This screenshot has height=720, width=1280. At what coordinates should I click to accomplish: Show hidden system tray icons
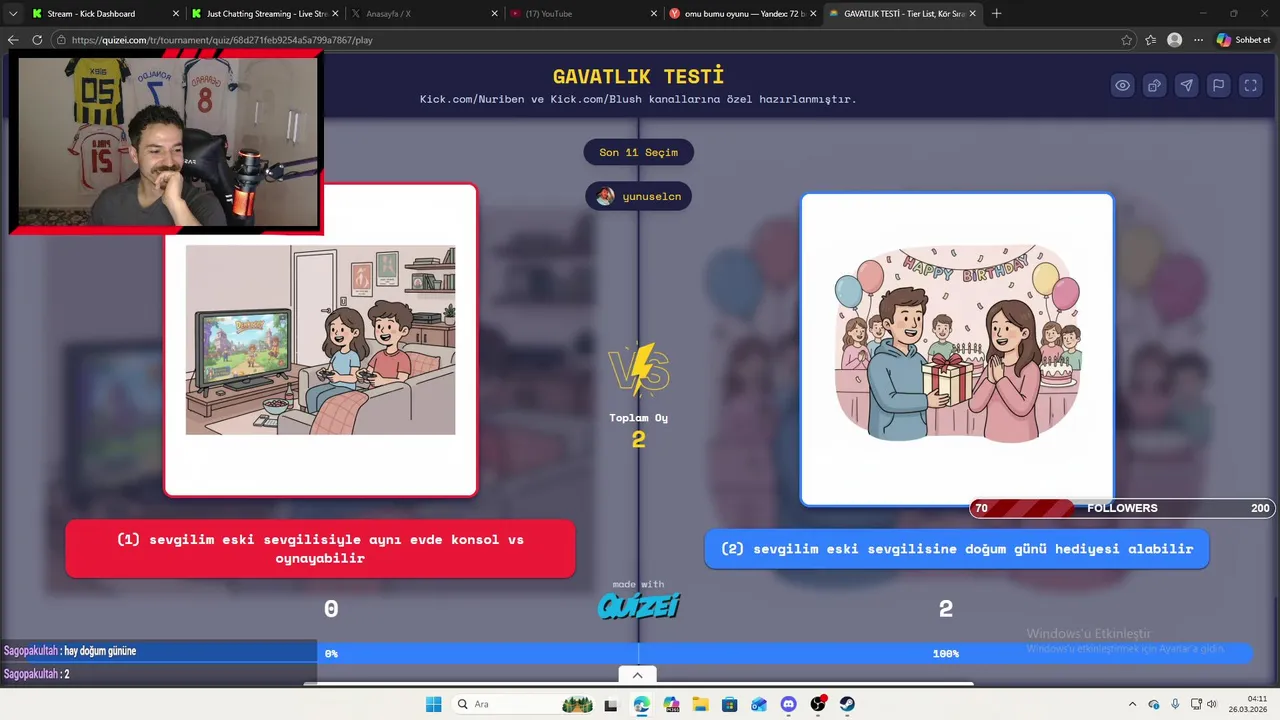coord(1132,704)
